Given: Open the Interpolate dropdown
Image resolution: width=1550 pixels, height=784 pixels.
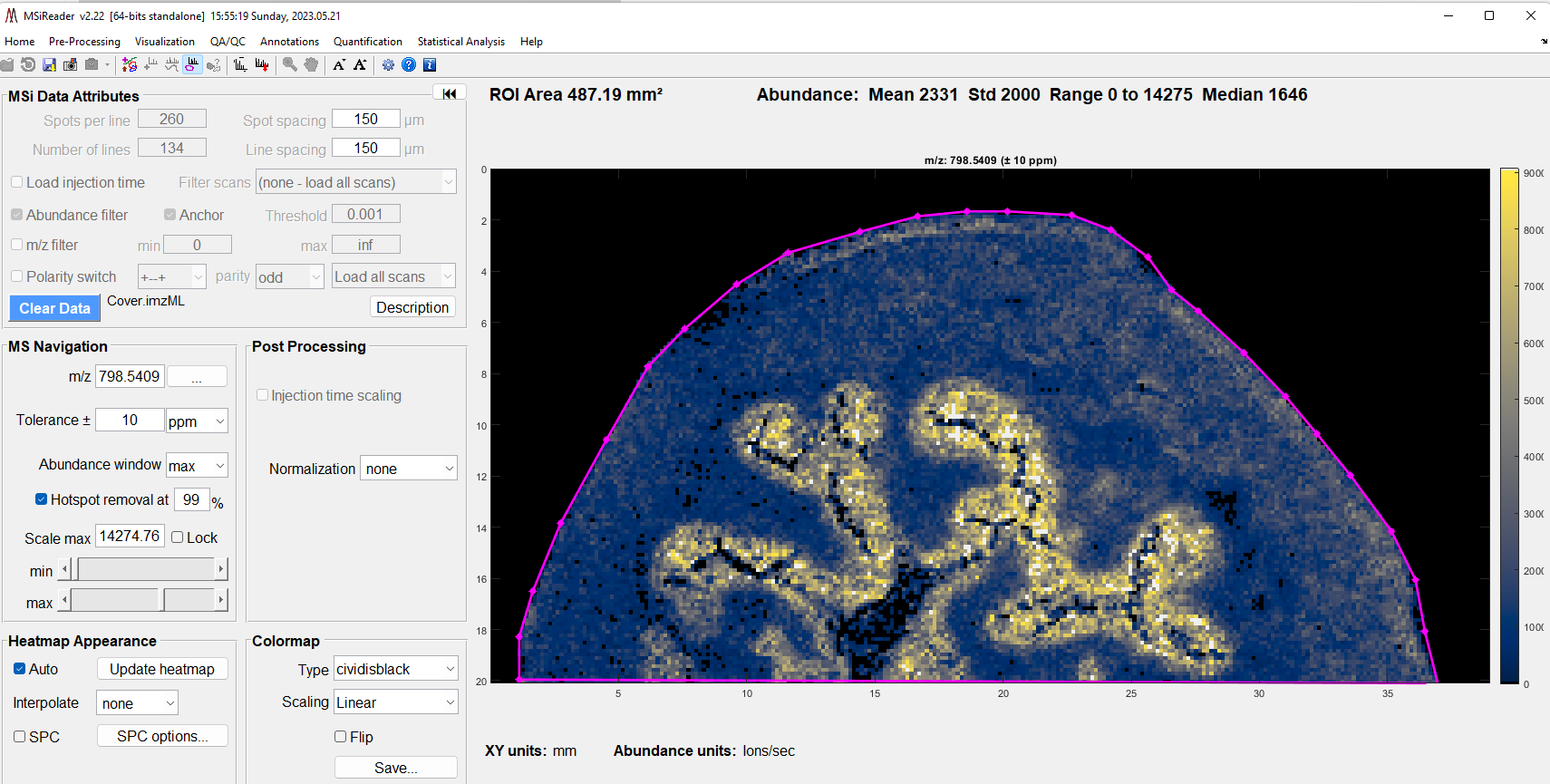Looking at the screenshot, I should coord(137,703).
